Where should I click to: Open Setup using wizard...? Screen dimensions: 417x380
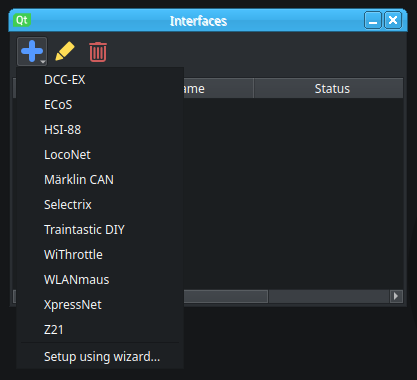100,357
